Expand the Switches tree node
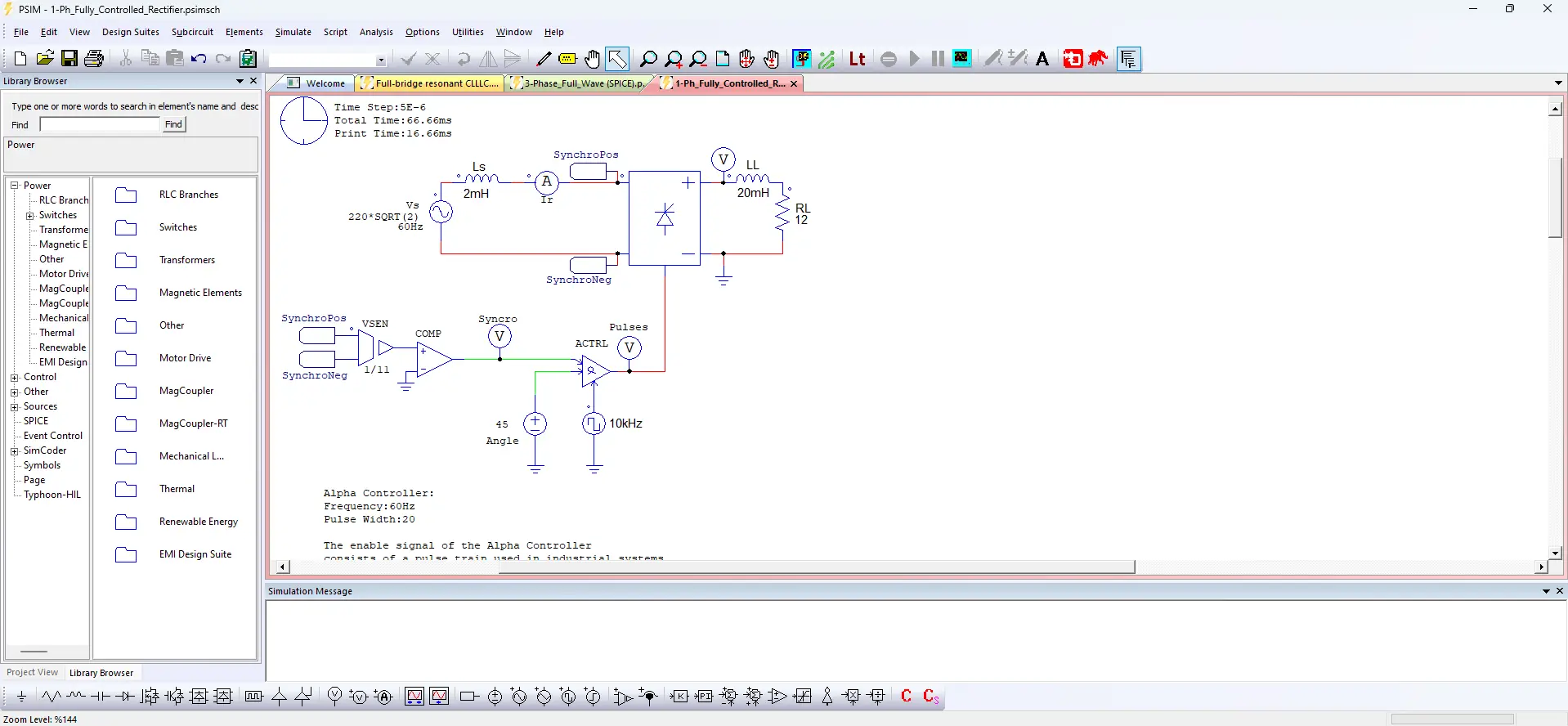Viewport: 1568px width, 726px height. coord(29,216)
